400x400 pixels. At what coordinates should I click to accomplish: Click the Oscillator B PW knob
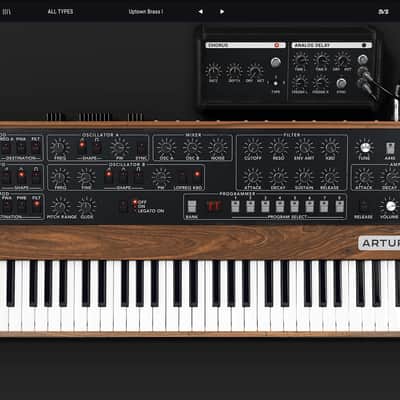[161, 177]
